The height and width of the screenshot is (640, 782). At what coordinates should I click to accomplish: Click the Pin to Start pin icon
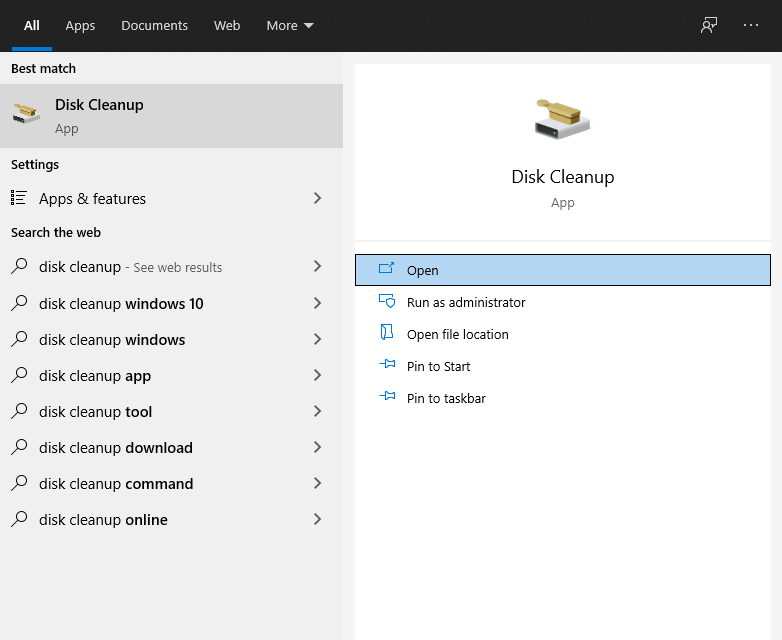tap(387, 366)
